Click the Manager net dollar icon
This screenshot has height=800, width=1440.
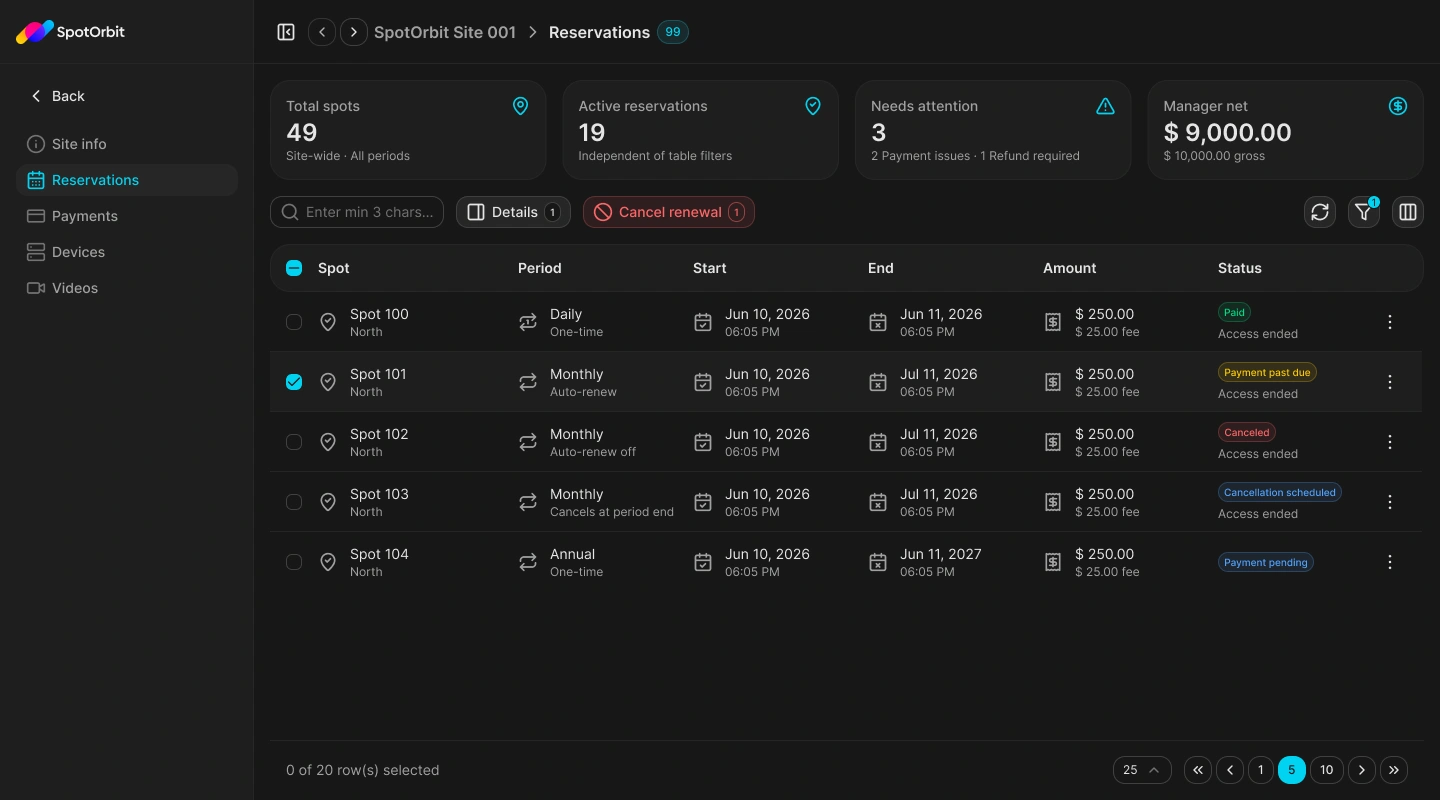pos(1398,106)
